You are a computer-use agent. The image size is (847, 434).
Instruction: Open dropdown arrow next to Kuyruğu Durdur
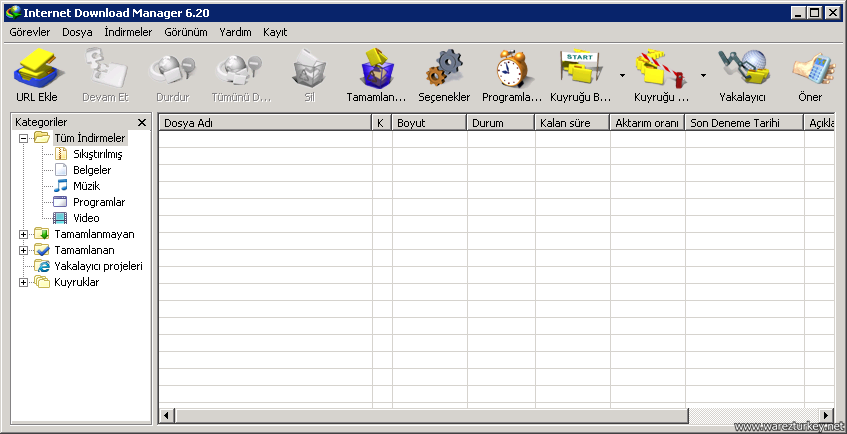(x=703, y=76)
